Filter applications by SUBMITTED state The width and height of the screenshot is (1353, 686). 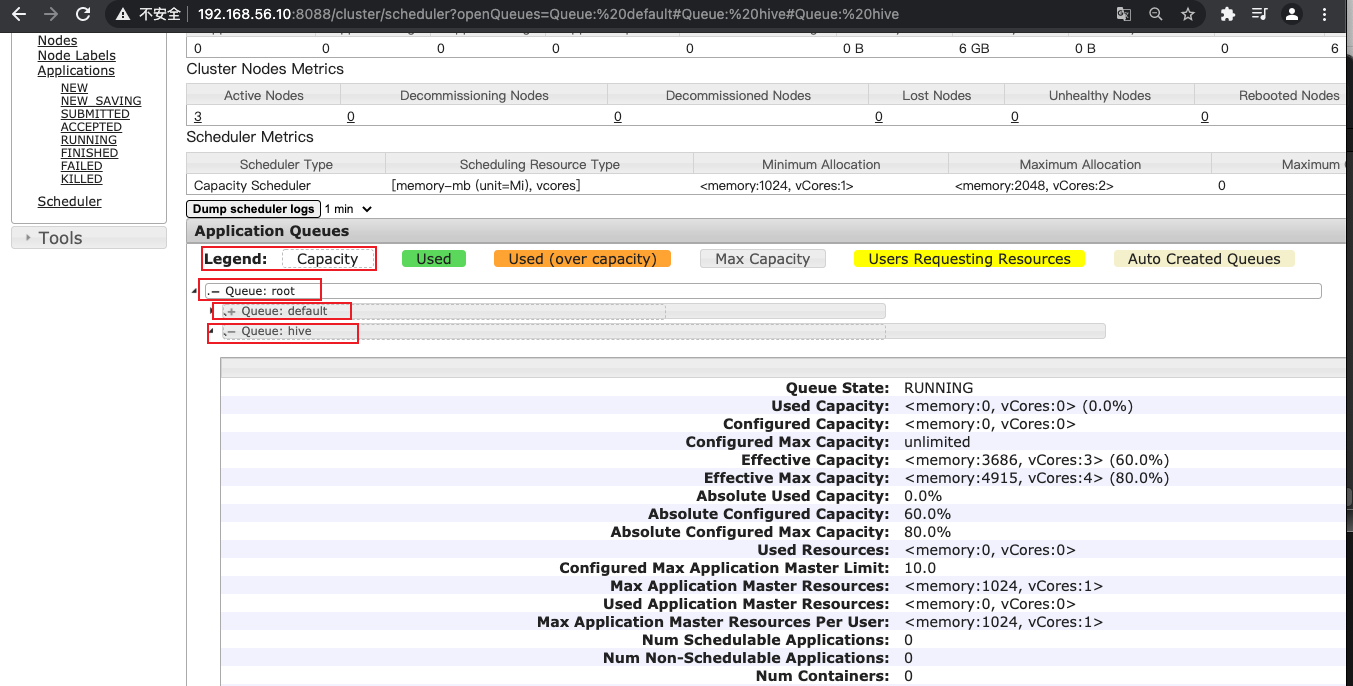coord(95,114)
